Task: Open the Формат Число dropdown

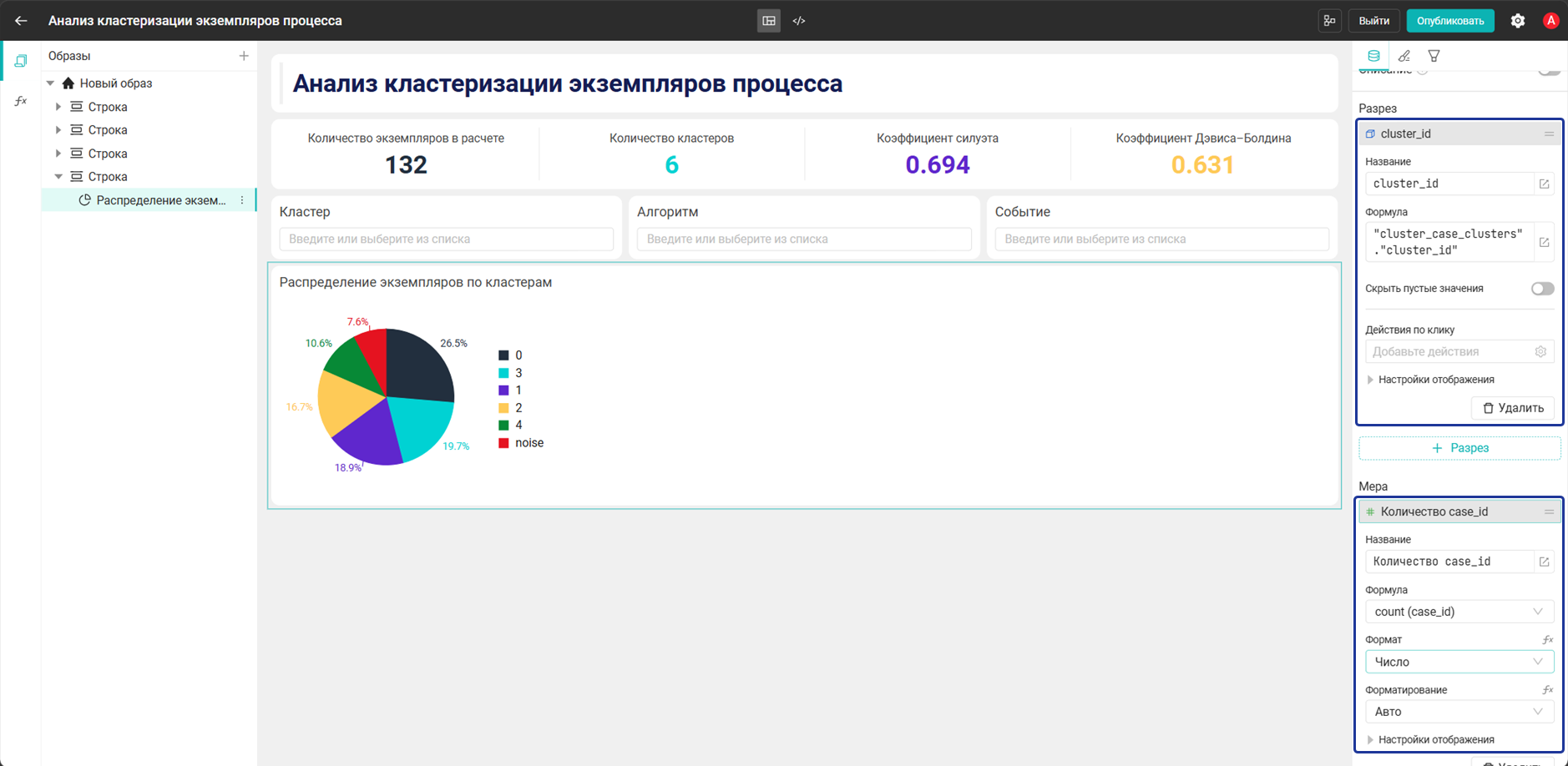Action: click(1459, 662)
